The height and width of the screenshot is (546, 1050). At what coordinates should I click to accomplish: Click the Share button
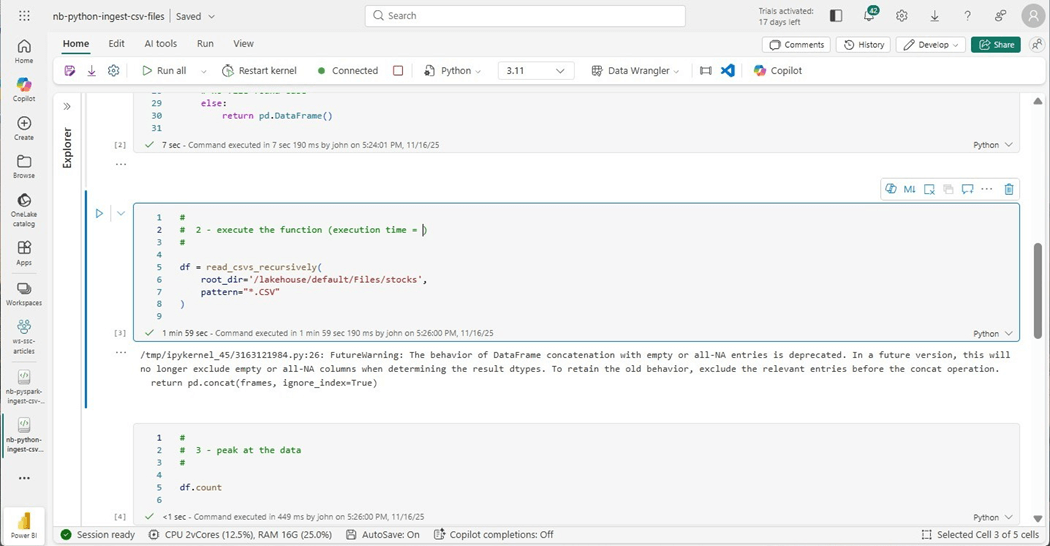click(x=995, y=45)
